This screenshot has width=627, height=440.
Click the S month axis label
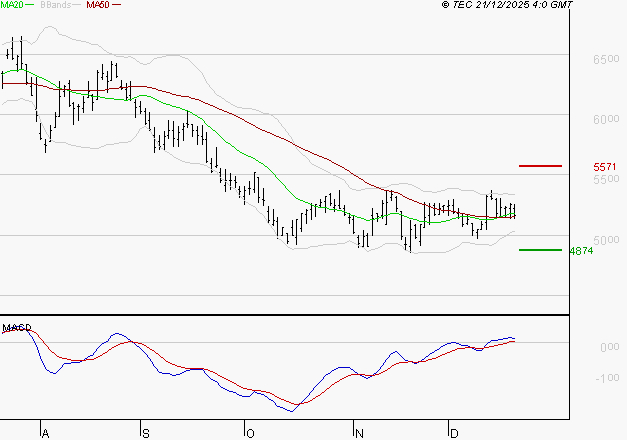(x=146, y=434)
